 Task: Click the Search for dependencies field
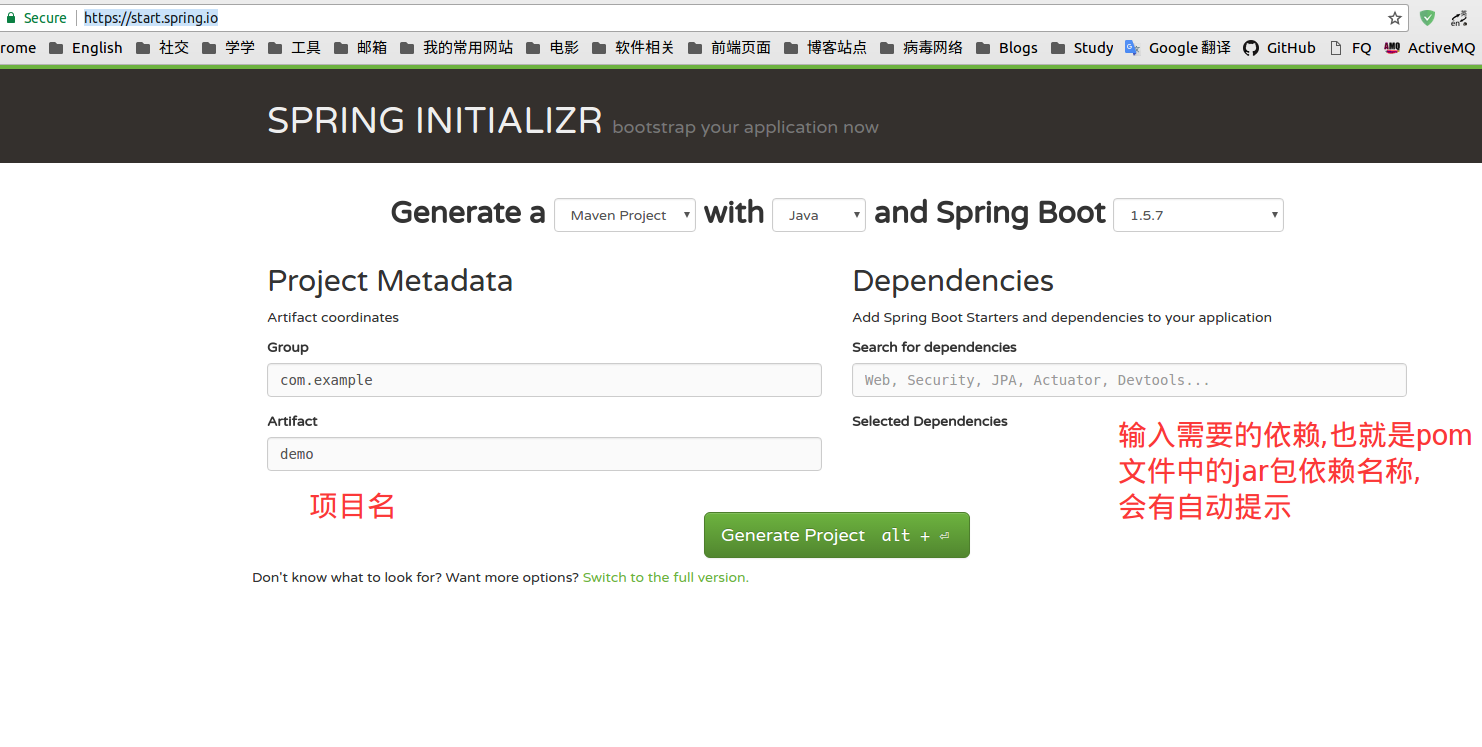tap(1129, 380)
